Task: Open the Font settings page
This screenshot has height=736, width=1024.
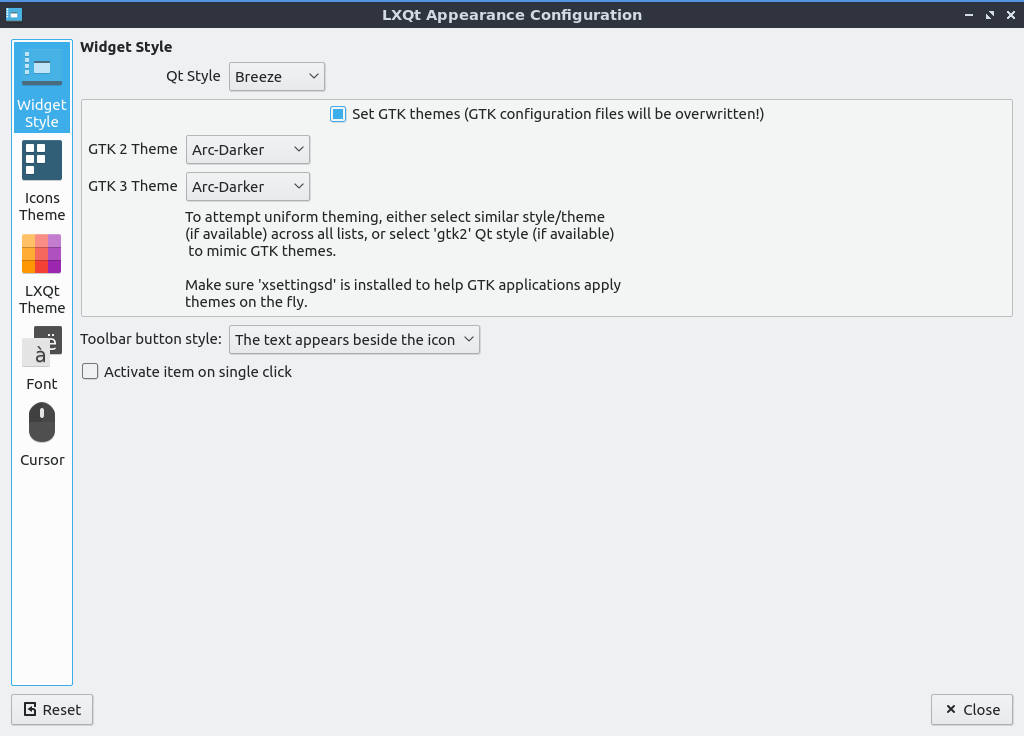Action: [x=42, y=358]
